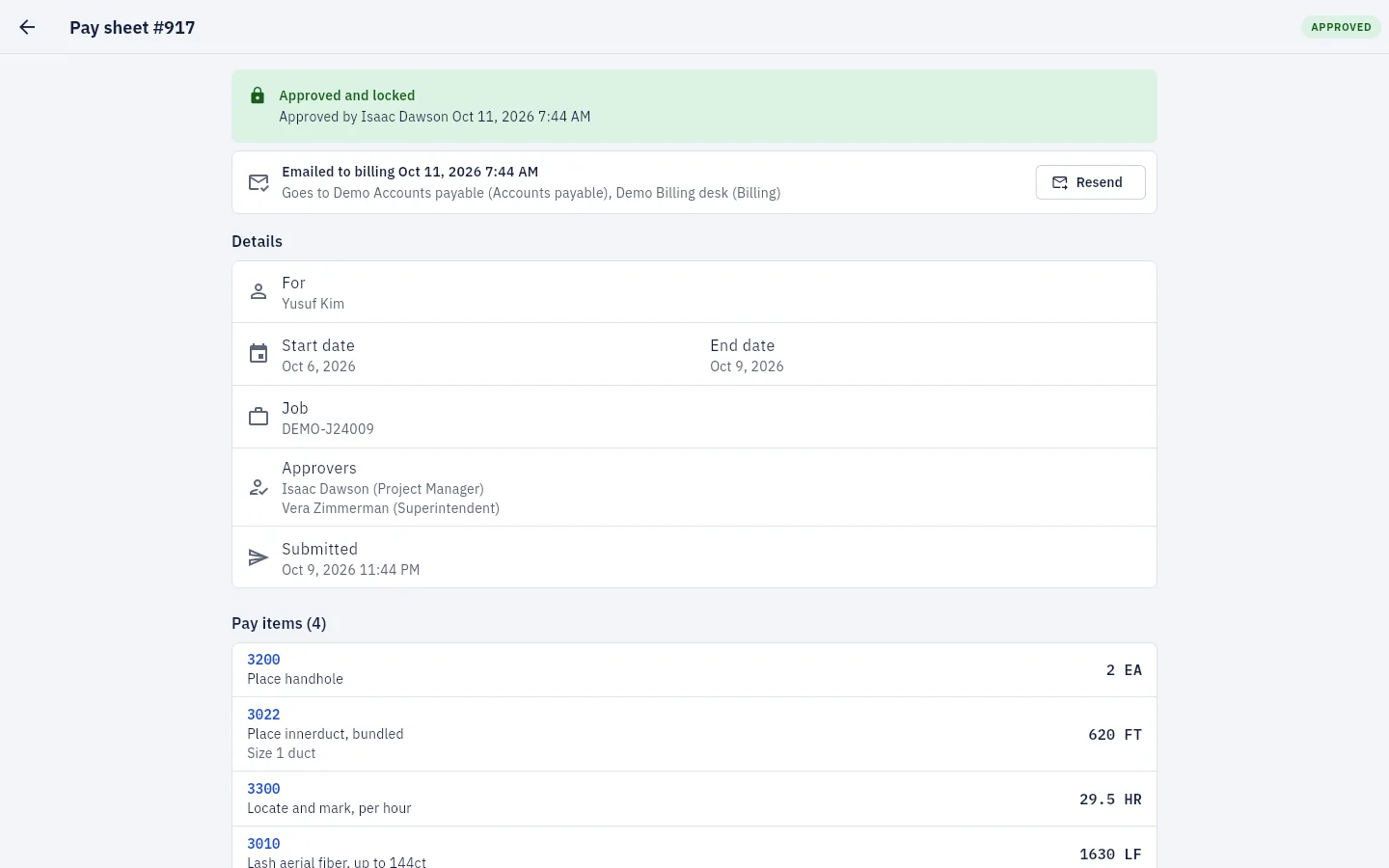1389x868 pixels.
Task: Click the Details section heading
Action: [x=257, y=241]
